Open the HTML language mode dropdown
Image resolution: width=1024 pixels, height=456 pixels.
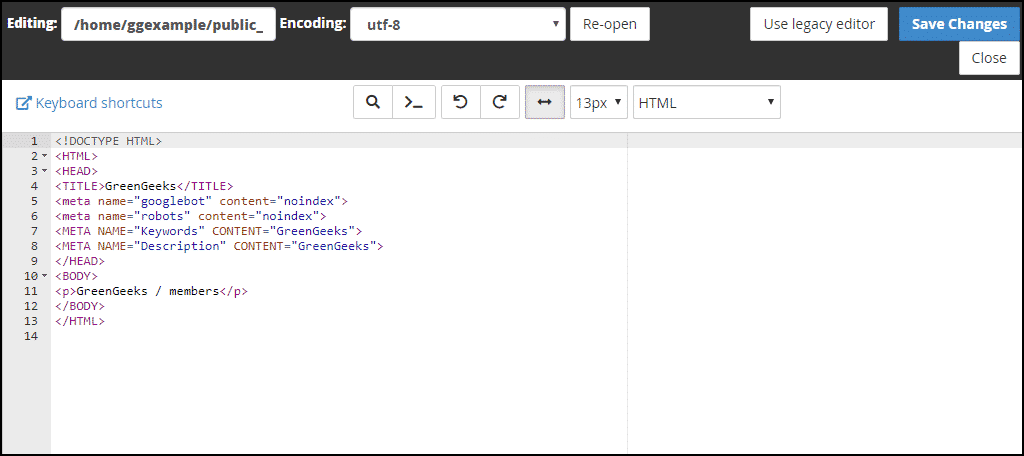coord(707,103)
